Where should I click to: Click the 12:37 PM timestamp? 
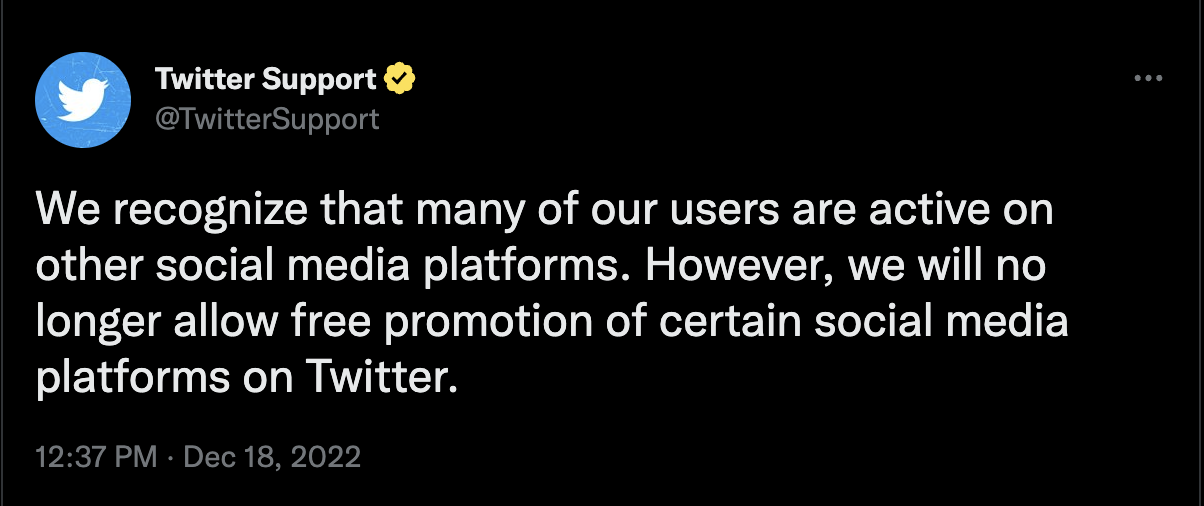[96, 457]
